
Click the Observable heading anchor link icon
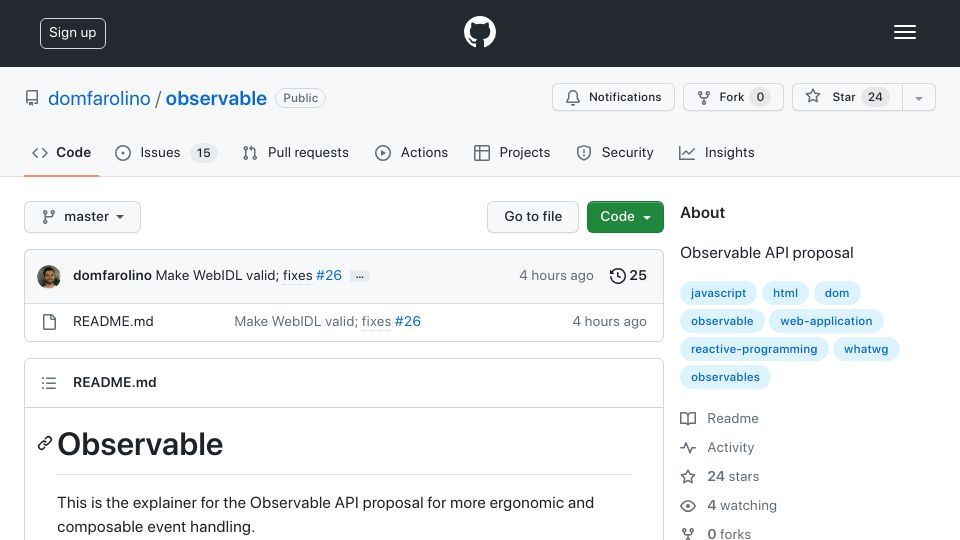click(x=45, y=443)
